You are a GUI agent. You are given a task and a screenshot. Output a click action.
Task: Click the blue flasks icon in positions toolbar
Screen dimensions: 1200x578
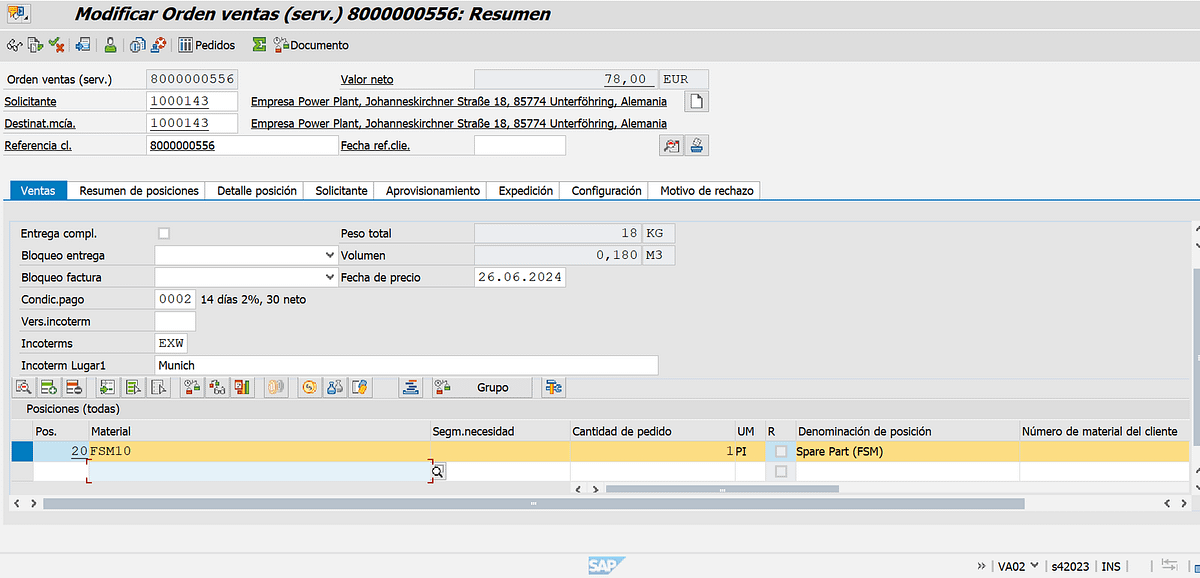(x=336, y=387)
